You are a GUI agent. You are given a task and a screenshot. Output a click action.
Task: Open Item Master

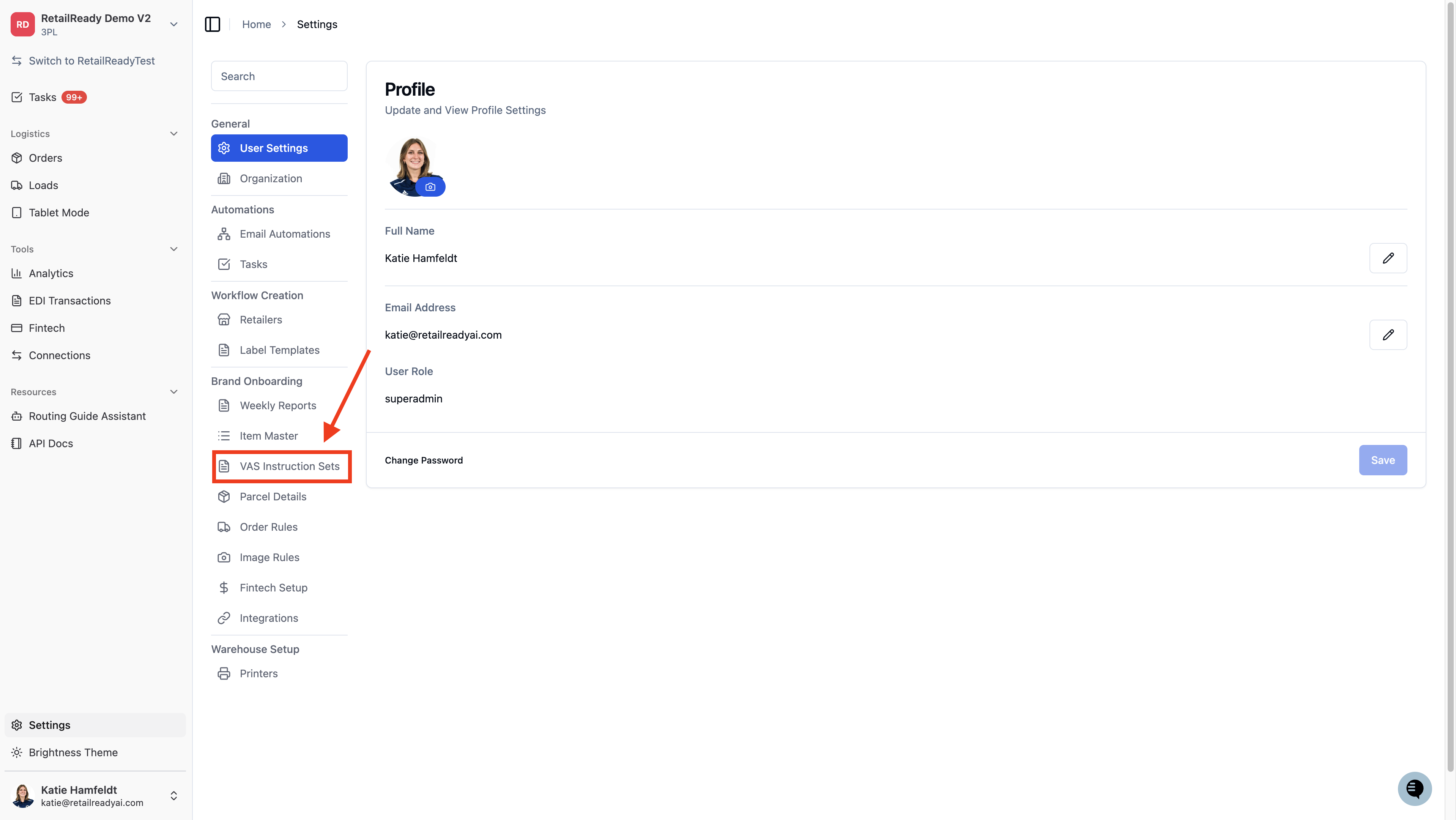tap(279, 436)
